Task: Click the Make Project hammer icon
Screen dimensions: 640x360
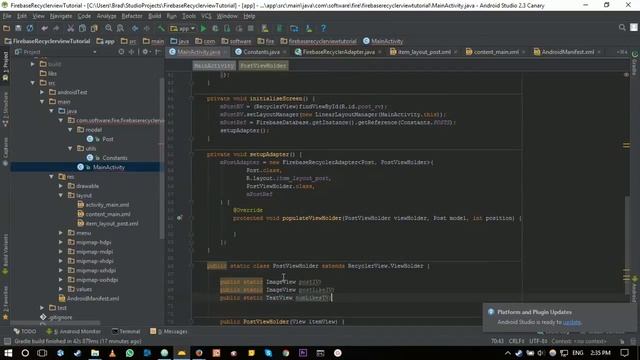Action: (x=161, y=28)
